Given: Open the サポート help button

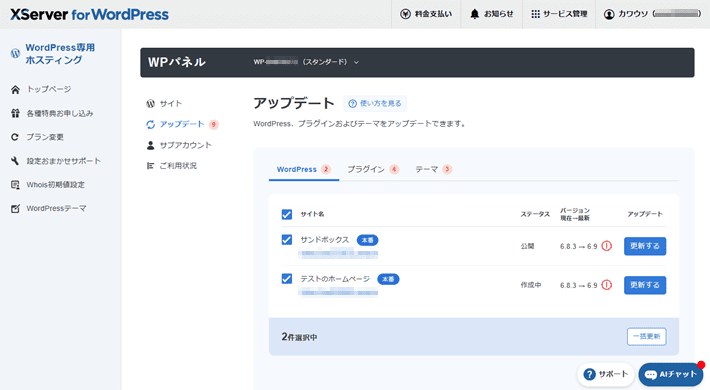Looking at the screenshot, I should (606, 374).
